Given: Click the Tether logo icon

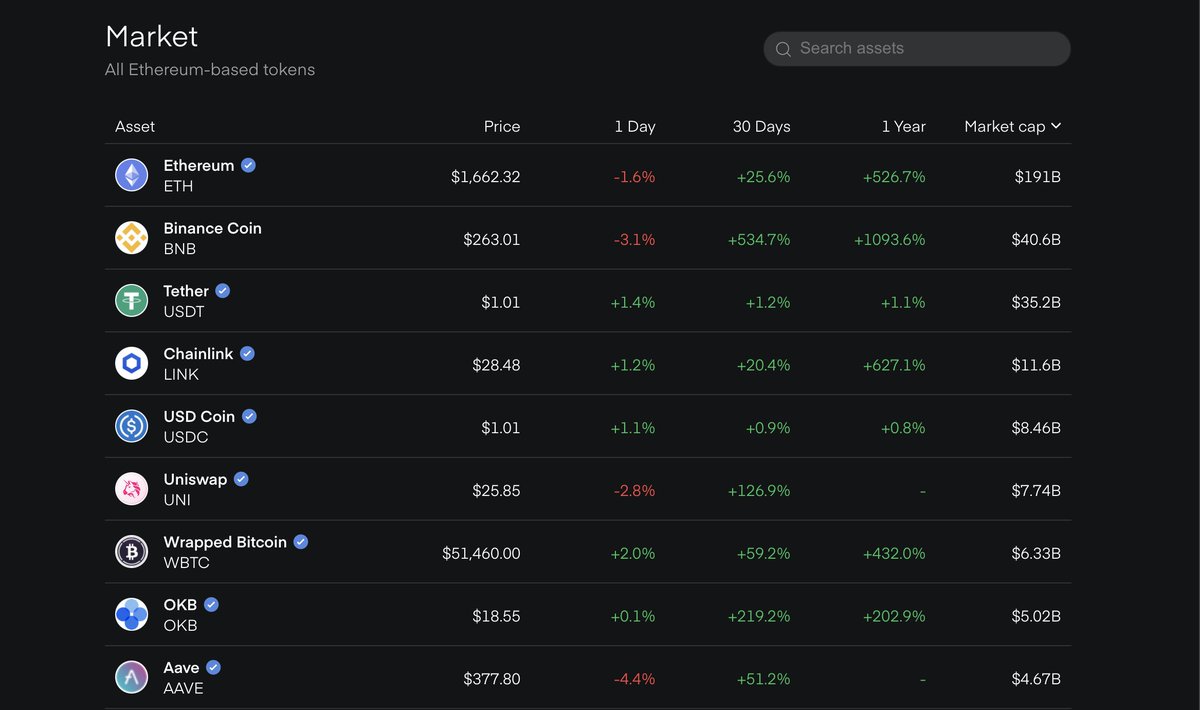Looking at the screenshot, I should pyautogui.click(x=131, y=301).
